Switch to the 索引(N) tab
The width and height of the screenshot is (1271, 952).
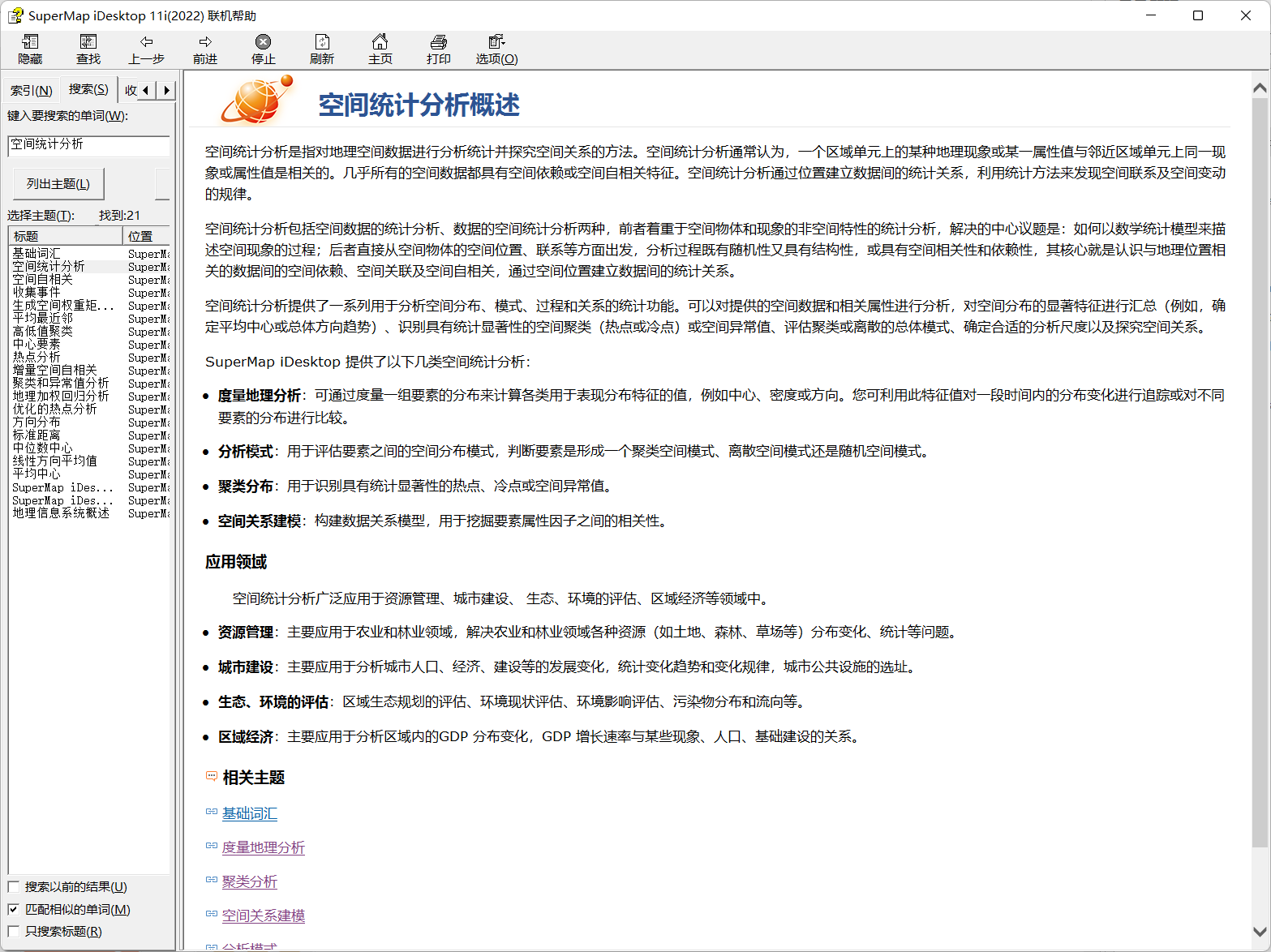[32, 91]
